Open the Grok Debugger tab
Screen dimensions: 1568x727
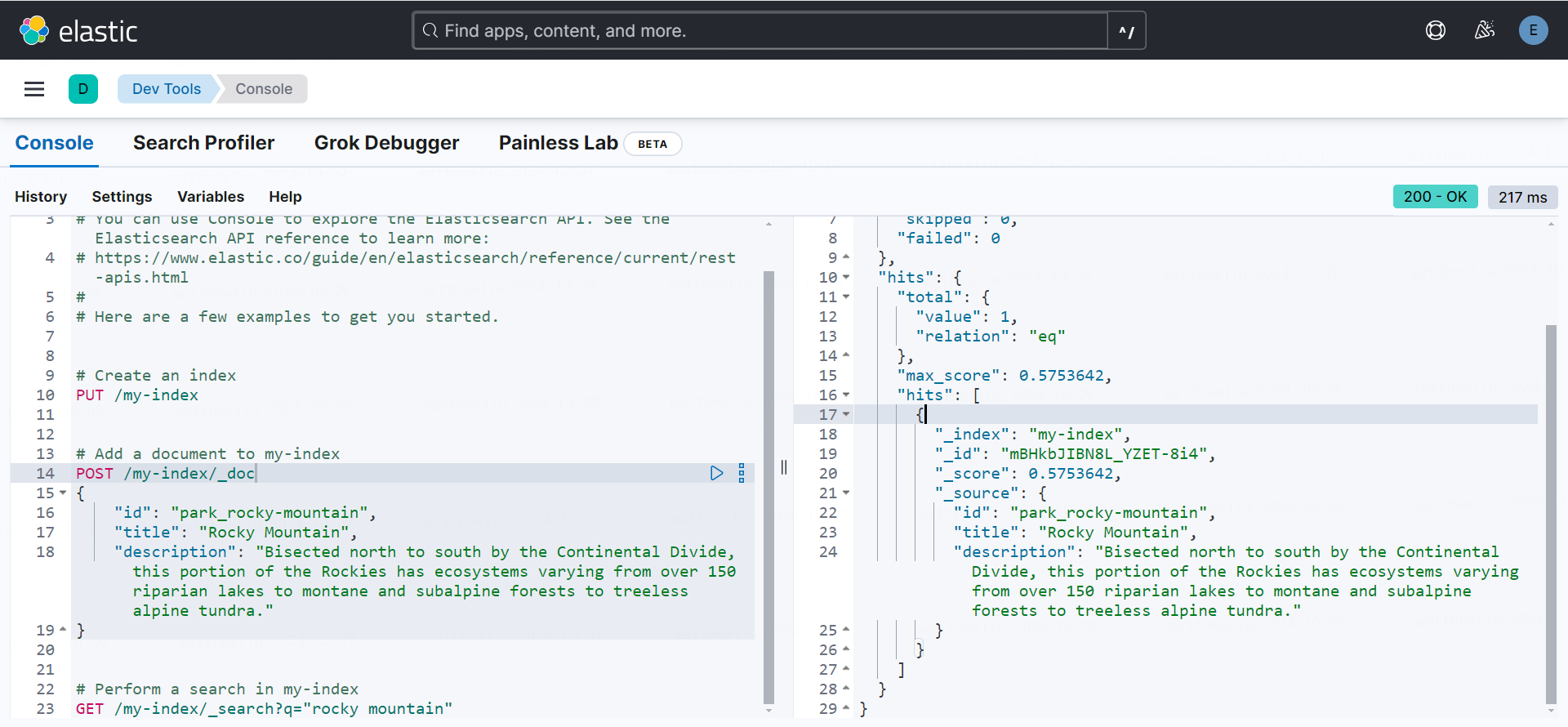(x=386, y=143)
